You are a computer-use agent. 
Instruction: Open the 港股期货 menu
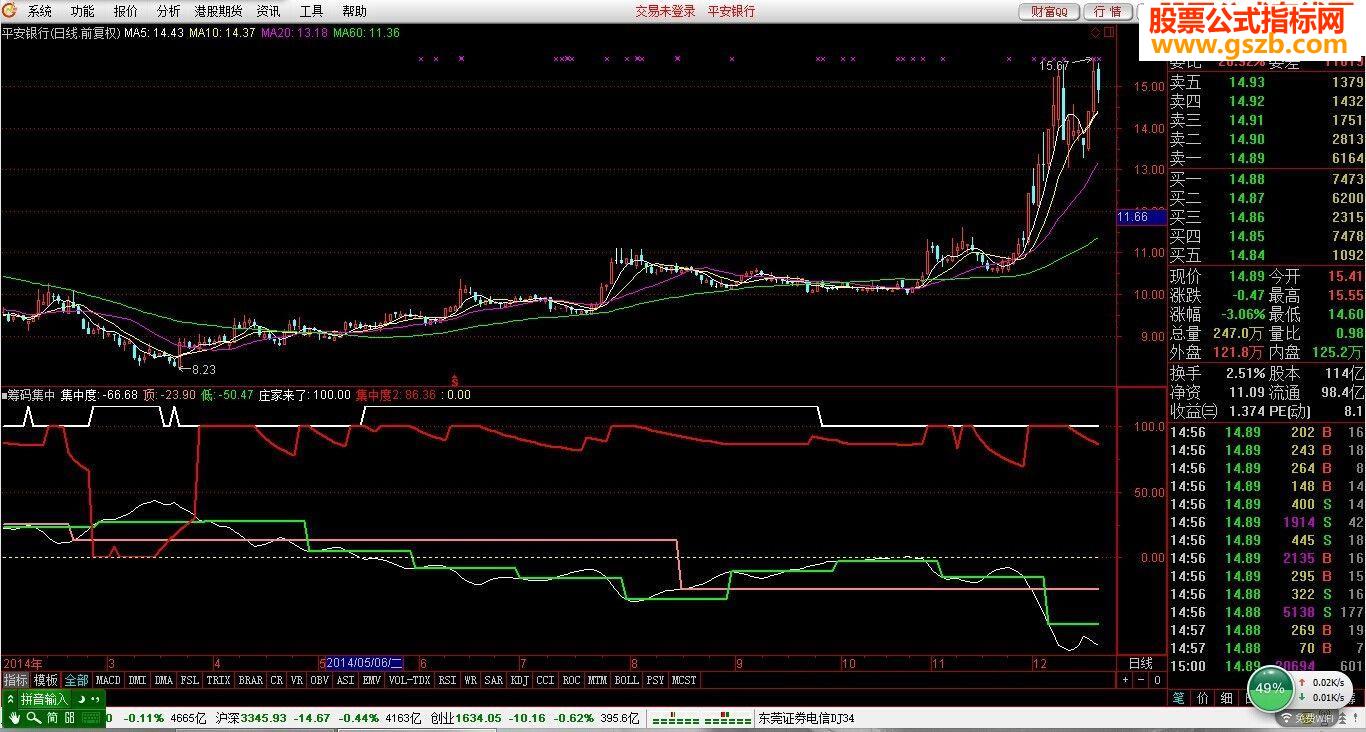219,11
